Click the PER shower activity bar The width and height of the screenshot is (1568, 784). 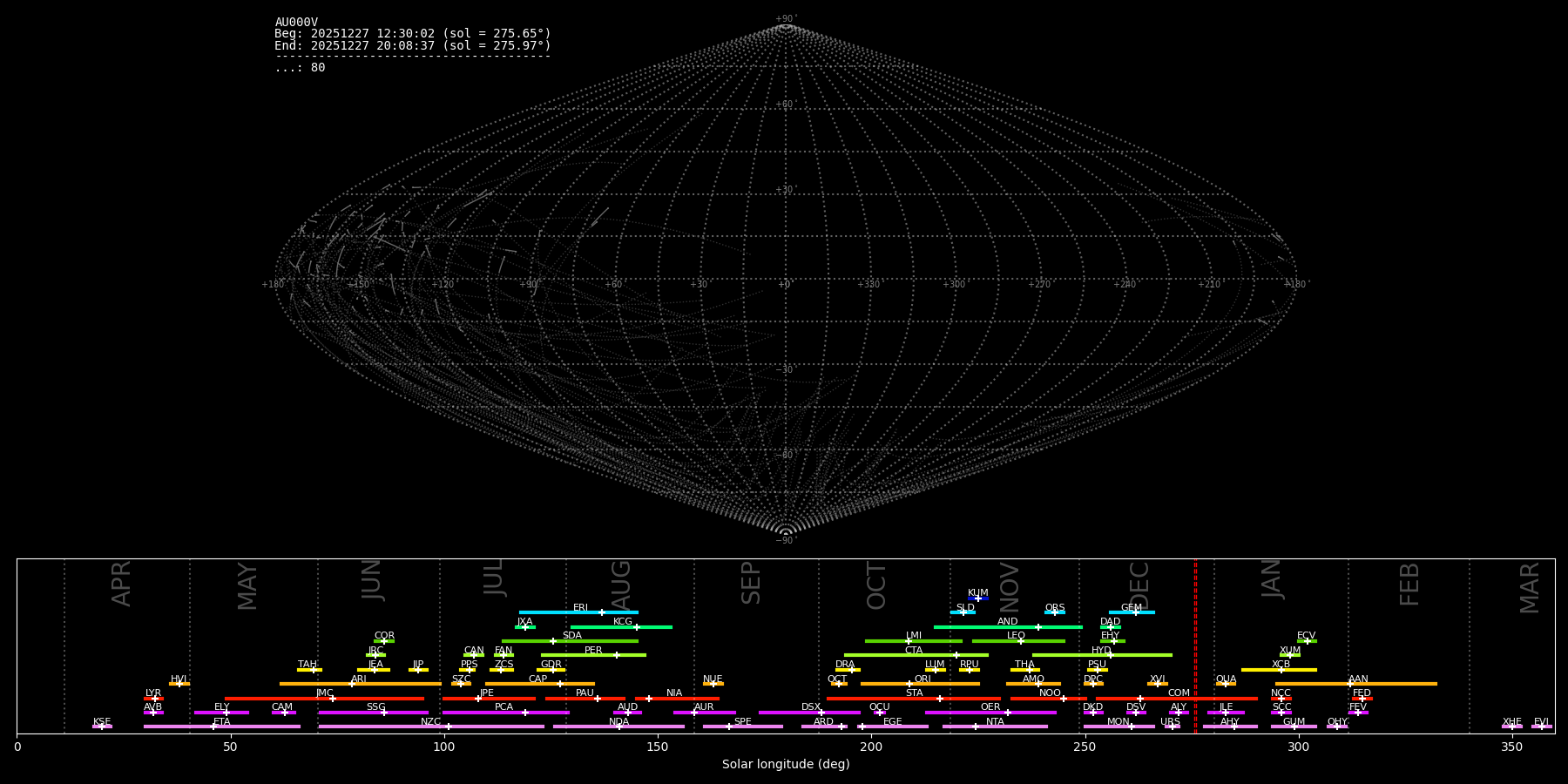[593, 655]
